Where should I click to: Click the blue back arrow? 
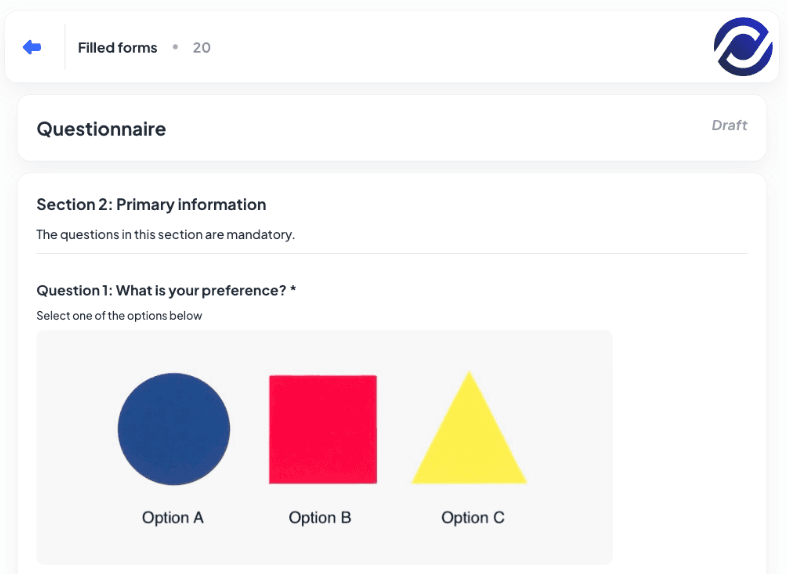tap(32, 47)
